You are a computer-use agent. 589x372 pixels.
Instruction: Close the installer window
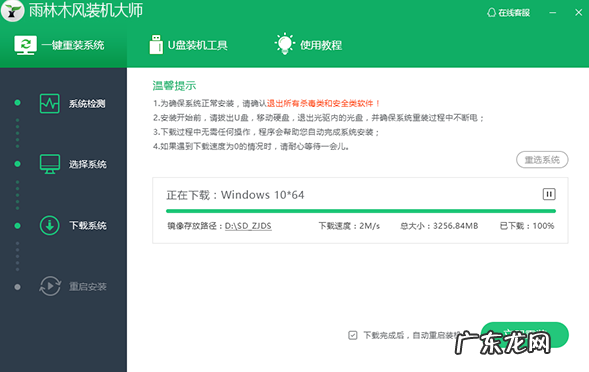pyautogui.click(x=578, y=12)
